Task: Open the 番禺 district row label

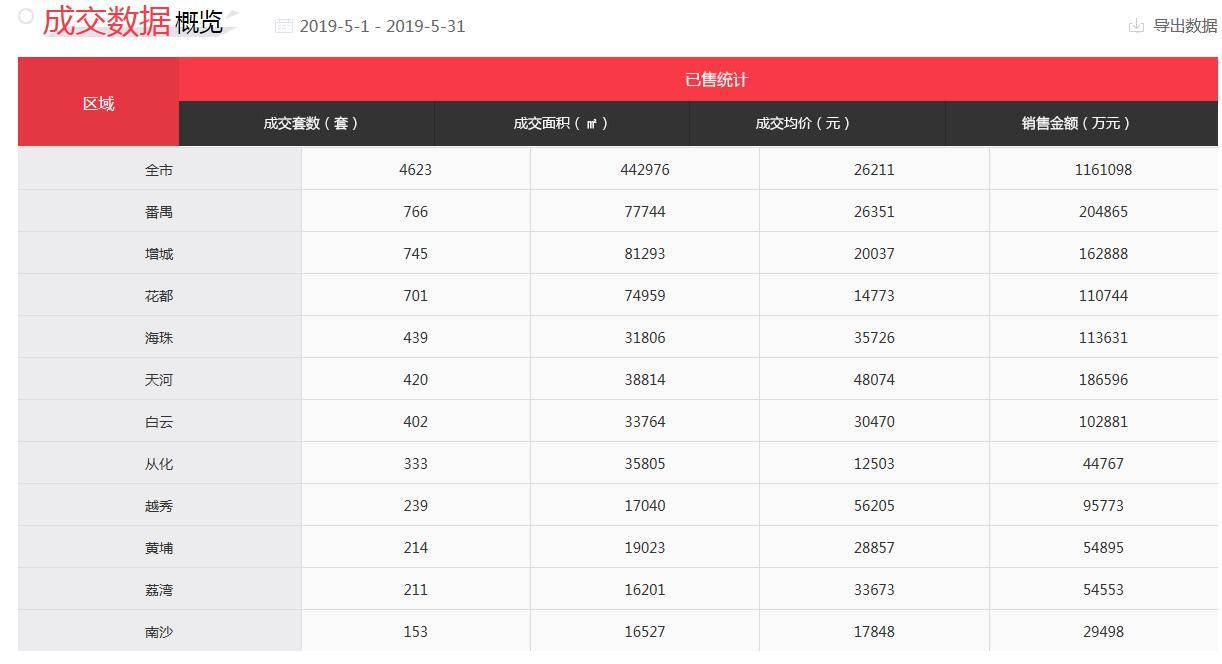Action: 159,212
